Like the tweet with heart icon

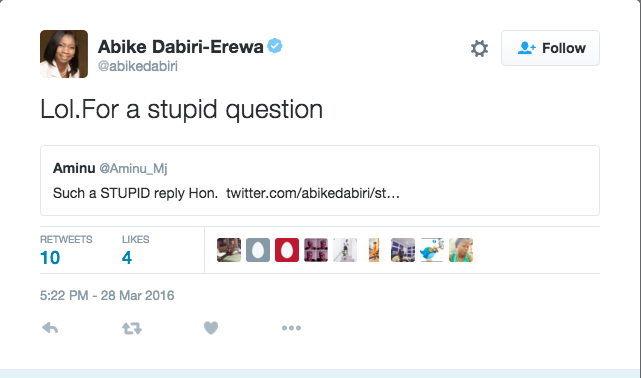coord(211,328)
